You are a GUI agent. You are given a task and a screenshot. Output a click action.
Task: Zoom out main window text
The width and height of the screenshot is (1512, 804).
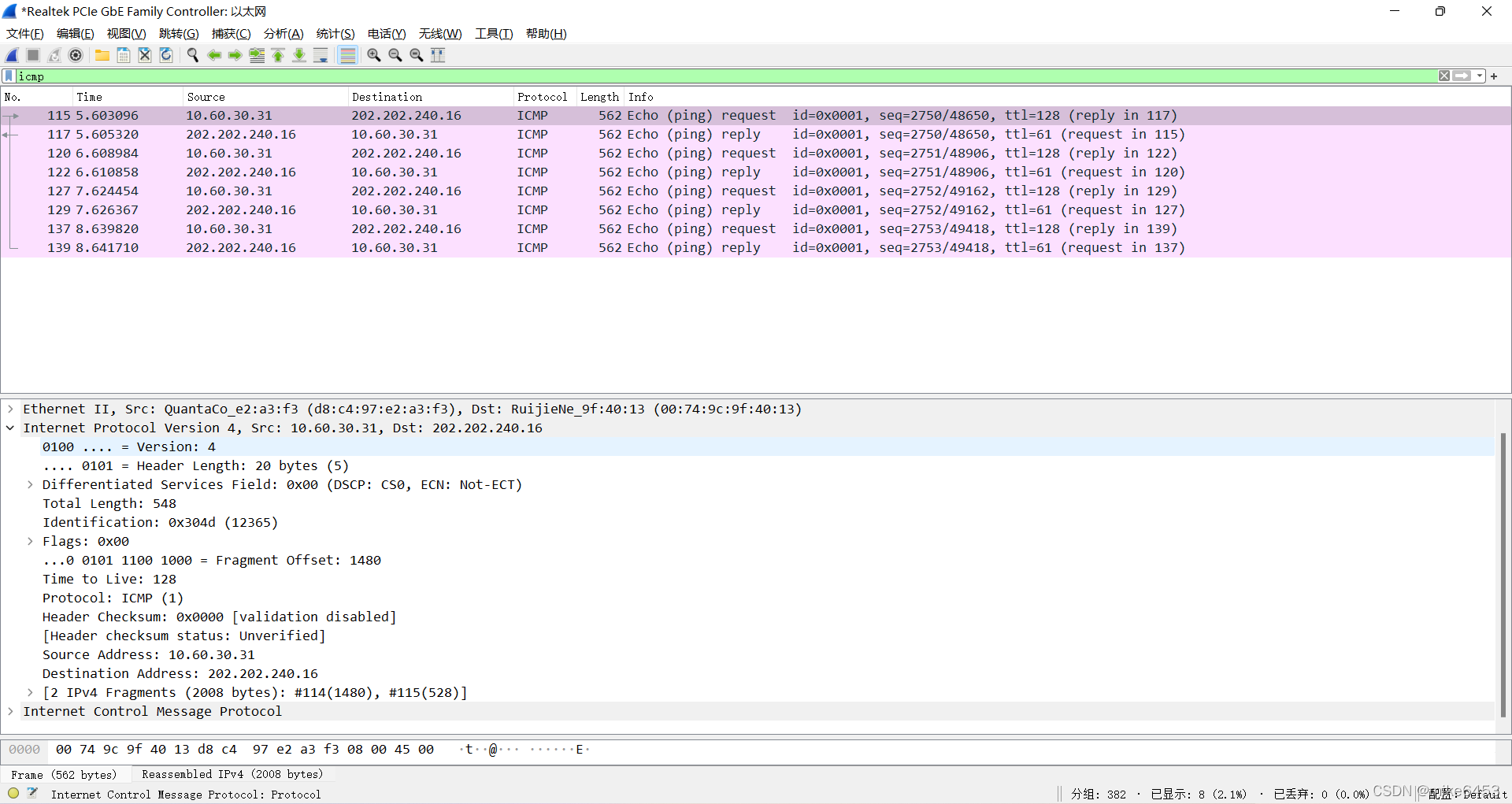[395, 55]
